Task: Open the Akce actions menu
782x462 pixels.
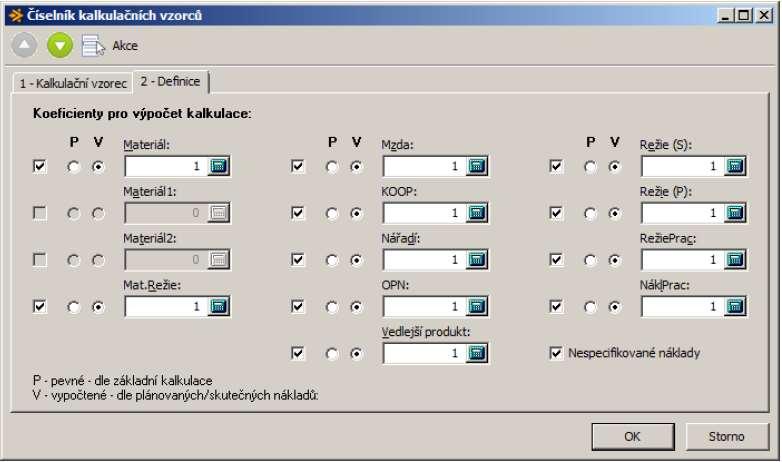Action: click(110, 45)
